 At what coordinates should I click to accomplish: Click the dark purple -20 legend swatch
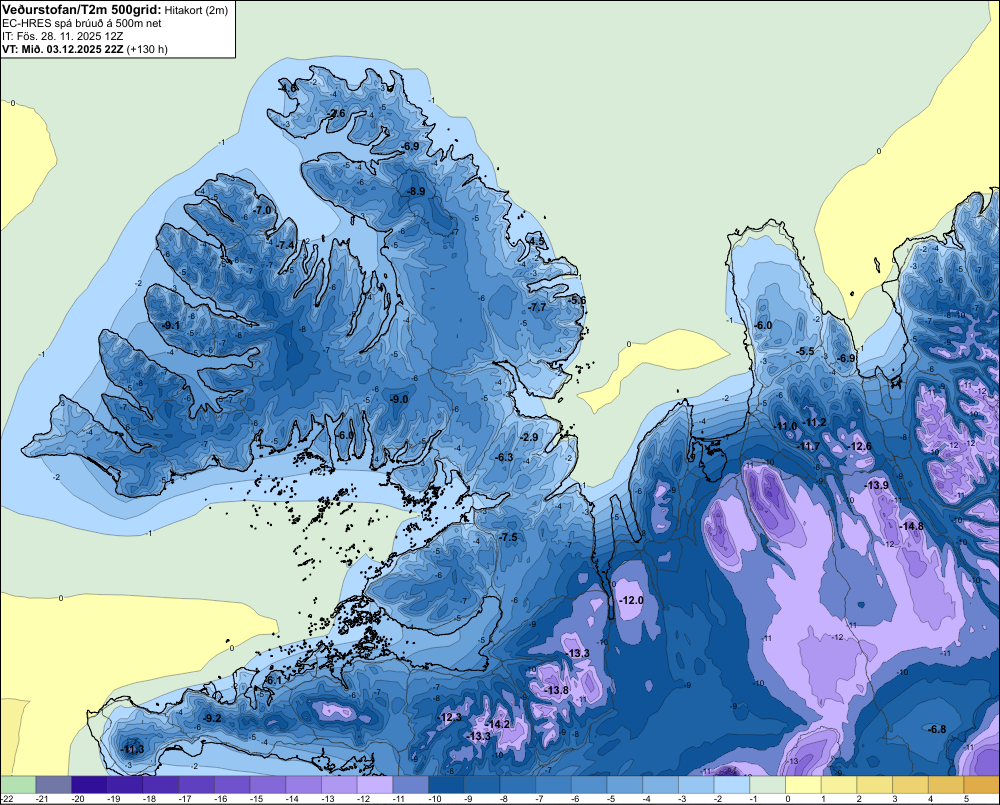click(x=89, y=784)
